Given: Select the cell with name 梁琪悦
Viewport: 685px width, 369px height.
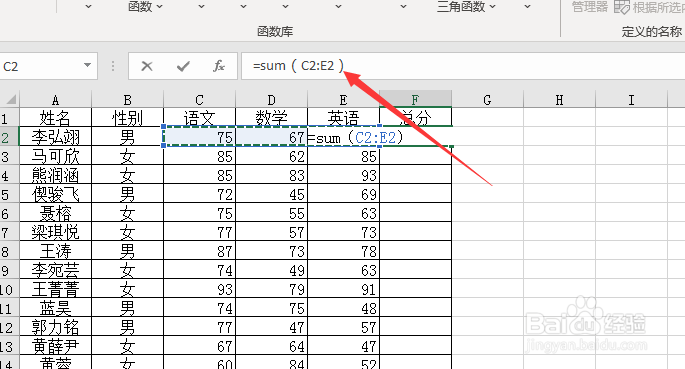Looking at the screenshot, I should click(55, 232).
